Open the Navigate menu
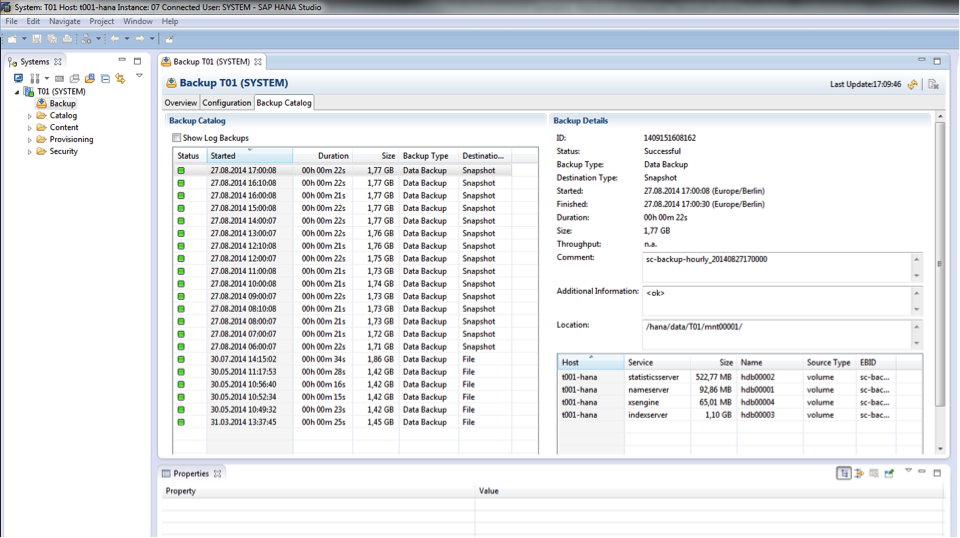The image size is (960, 538). [x=65, y=21]
